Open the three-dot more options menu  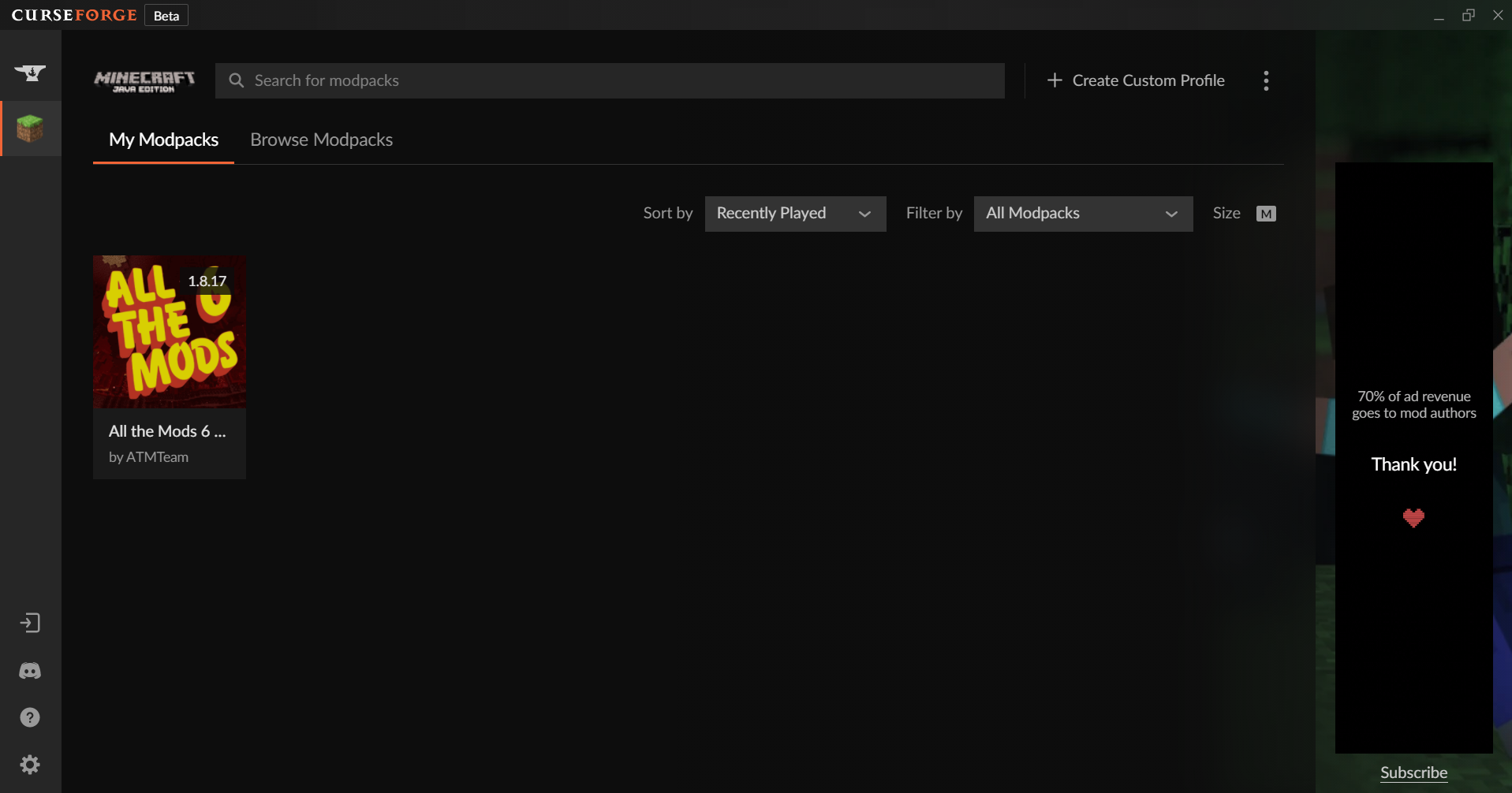1266,80
